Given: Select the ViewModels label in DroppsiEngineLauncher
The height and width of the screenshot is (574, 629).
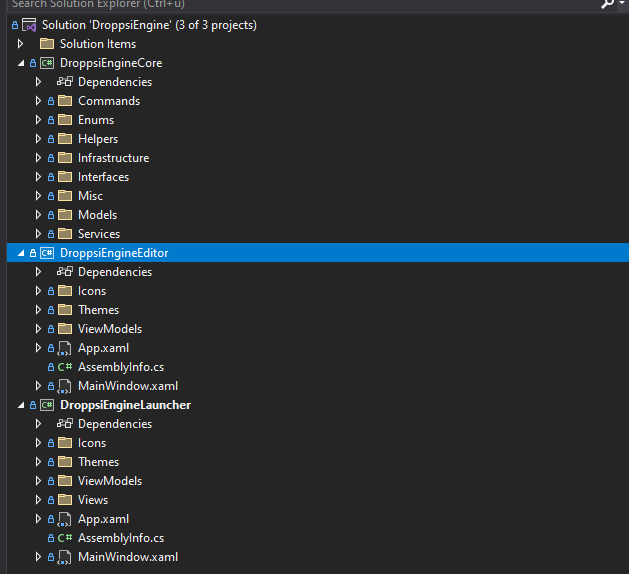Looking at the screenshot, I should (110, 481).
